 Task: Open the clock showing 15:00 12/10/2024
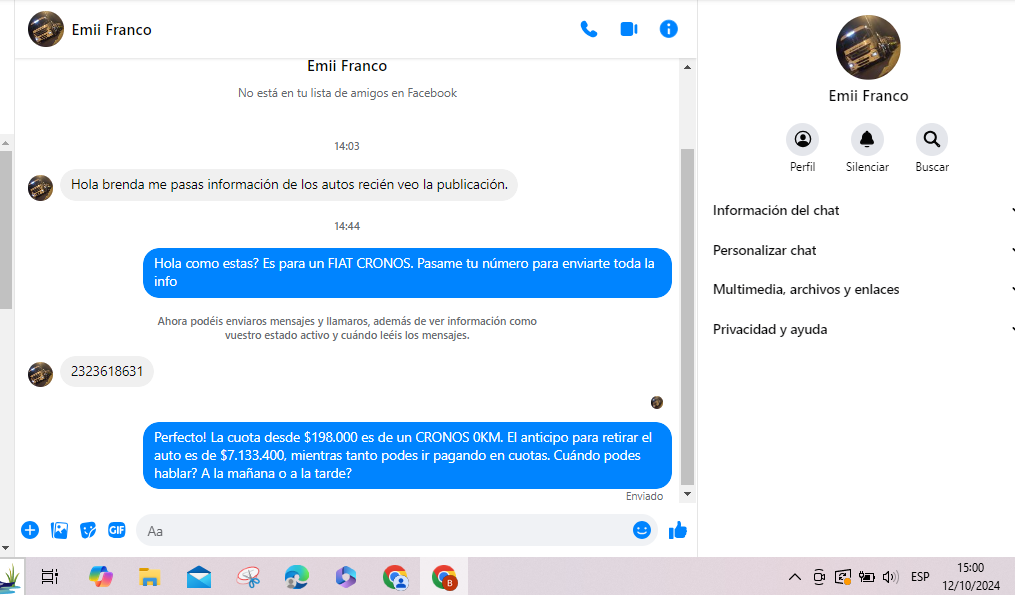[x=970, y=576]
